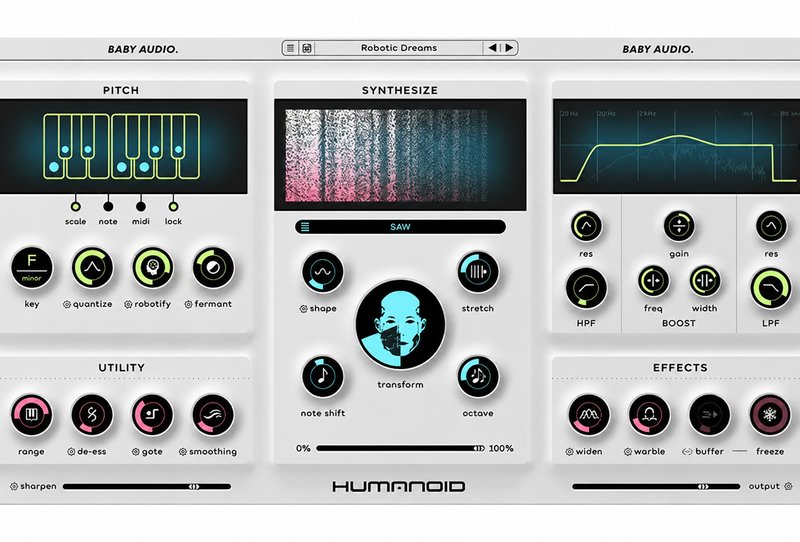Click the warble knob

click(649, 415)
